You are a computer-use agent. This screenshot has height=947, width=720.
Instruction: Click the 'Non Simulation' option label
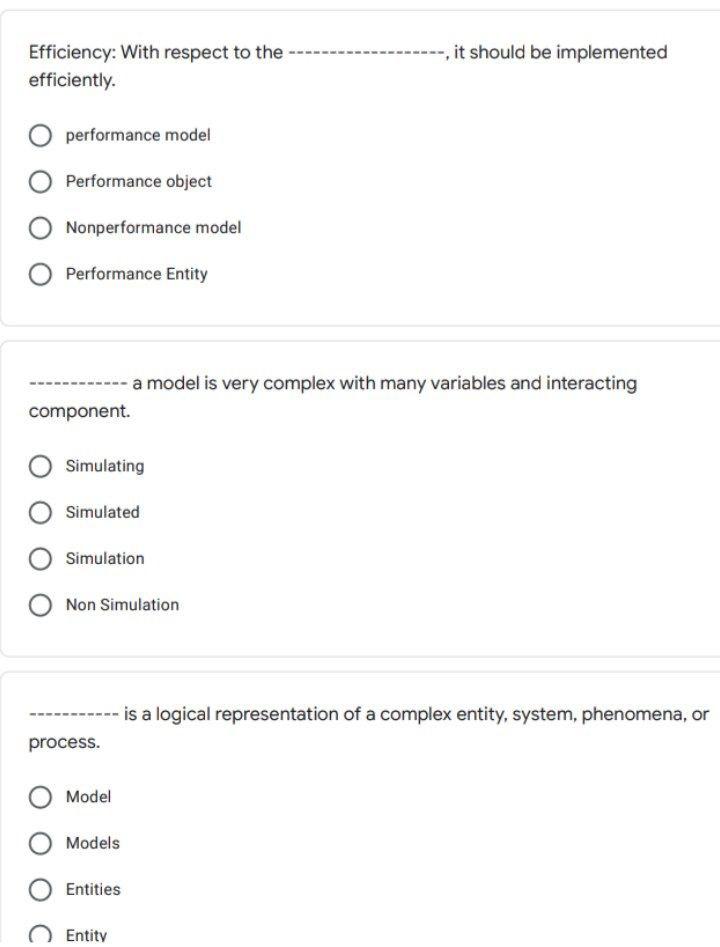point(122,604)
